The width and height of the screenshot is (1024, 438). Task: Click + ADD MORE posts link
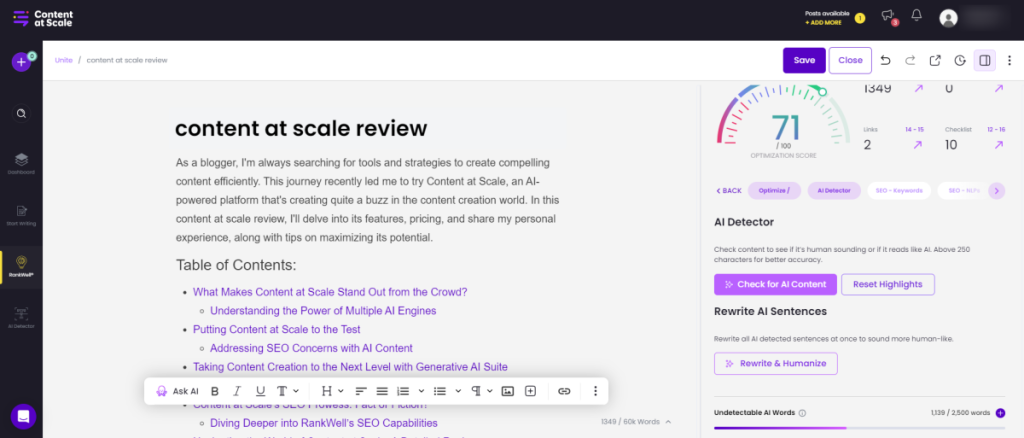823,23
